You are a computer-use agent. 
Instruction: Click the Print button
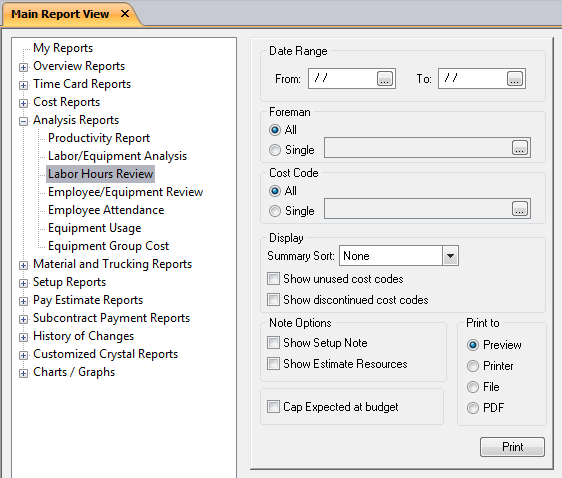pos(512,447)
